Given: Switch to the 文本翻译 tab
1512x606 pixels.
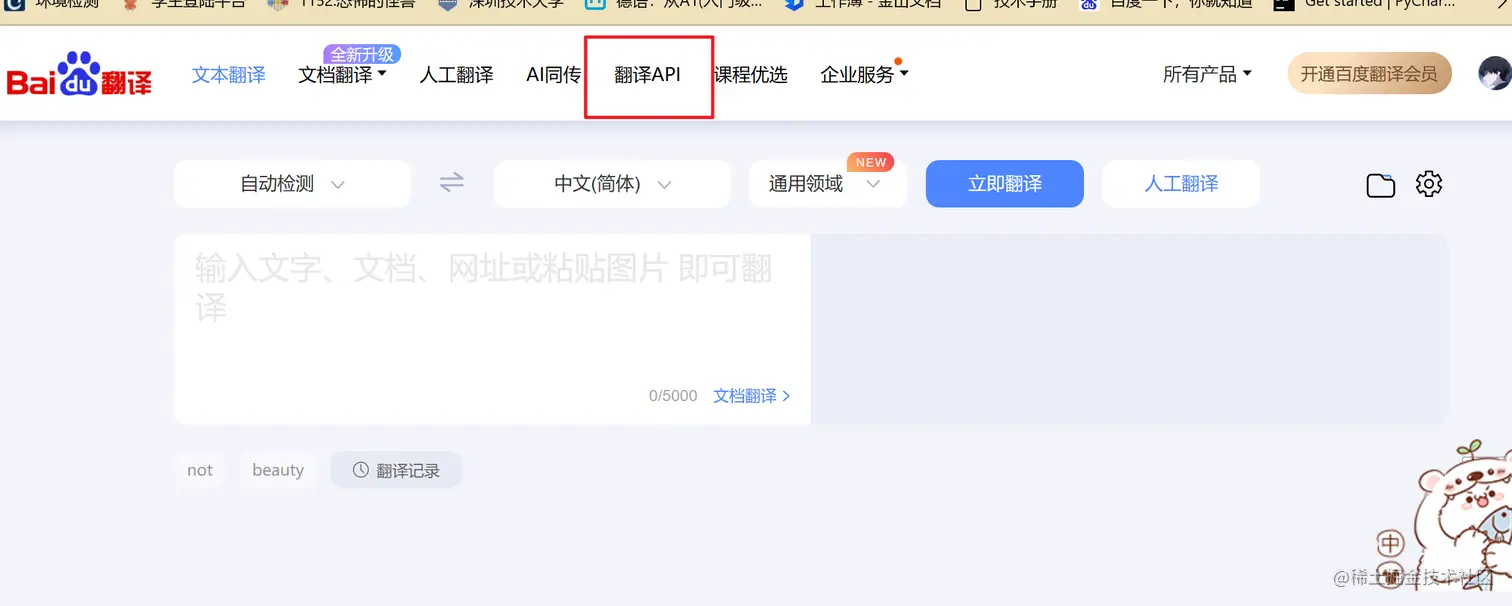Looking at the screenshot, I should pyautogui.click(x=228, y=74).
